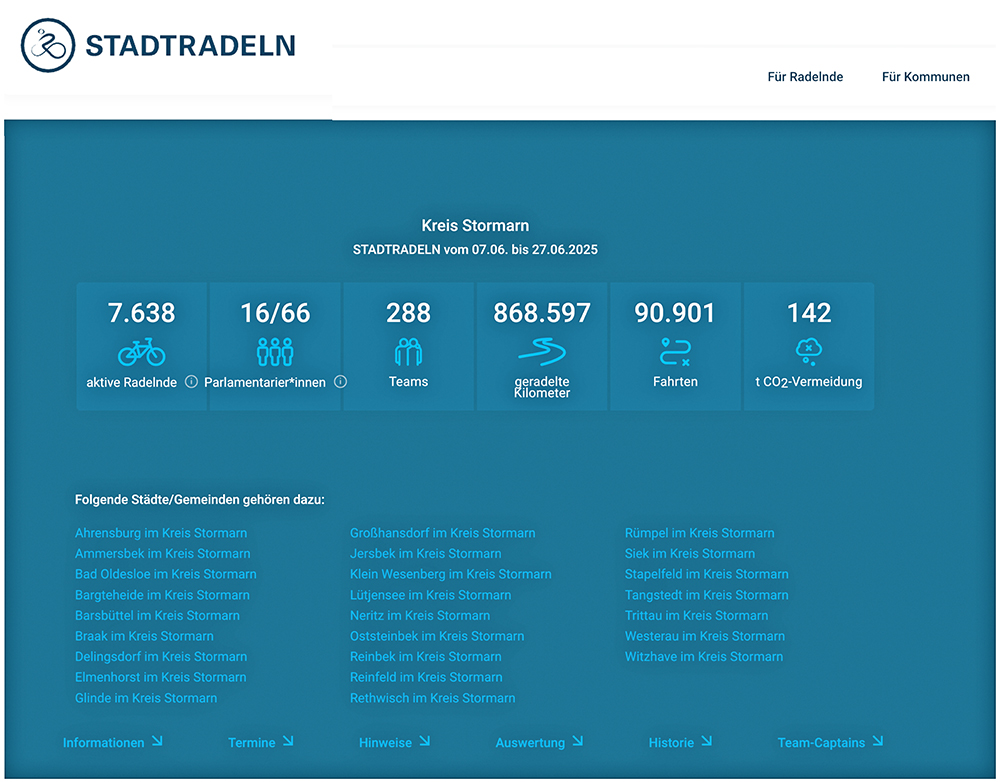Go to Auswertung section
This screenshot has height=782, width=1000.
click(x=530, y=742)
